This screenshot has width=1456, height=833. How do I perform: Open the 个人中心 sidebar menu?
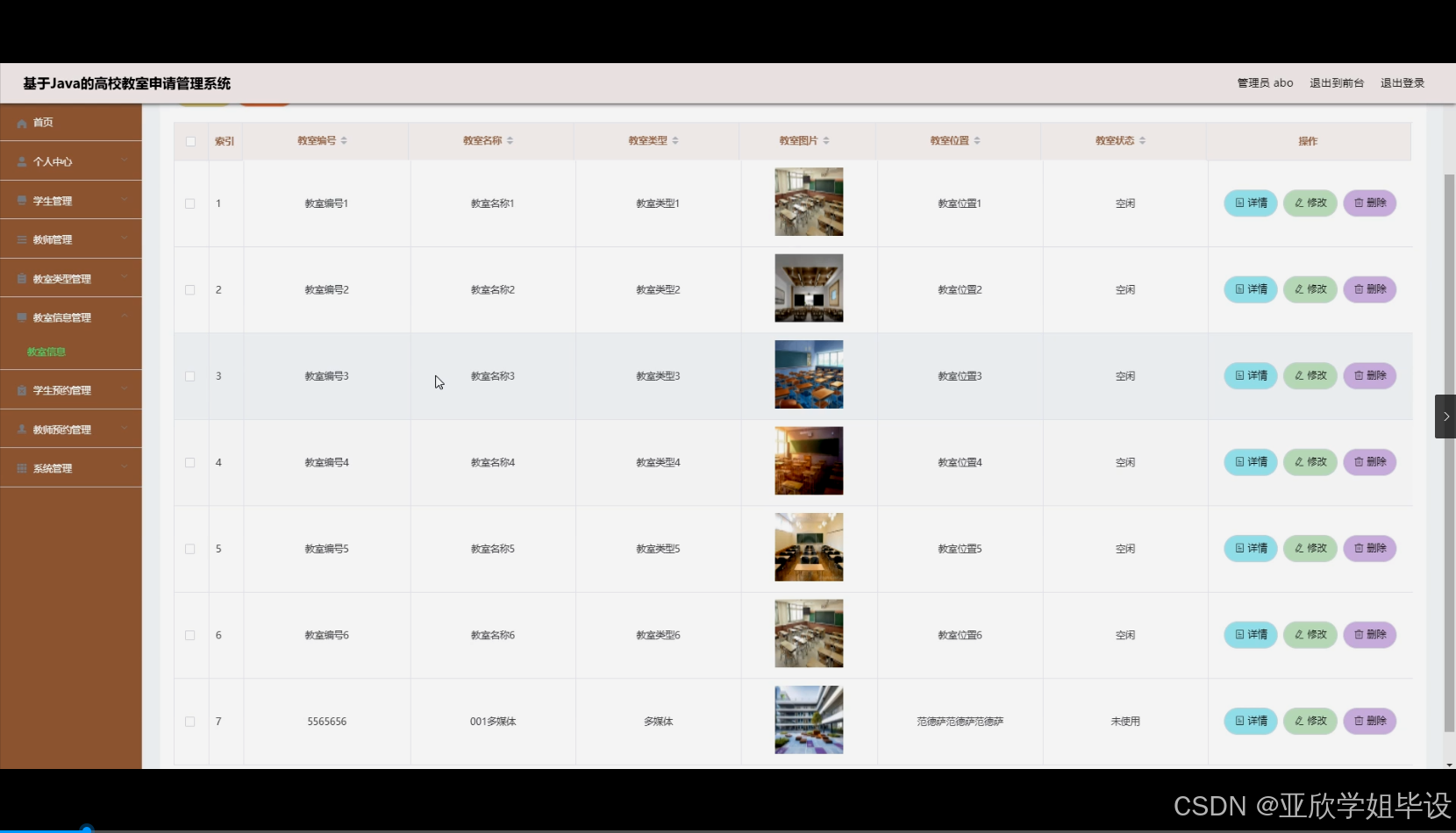pyautogui.click(x=71, y=161)
